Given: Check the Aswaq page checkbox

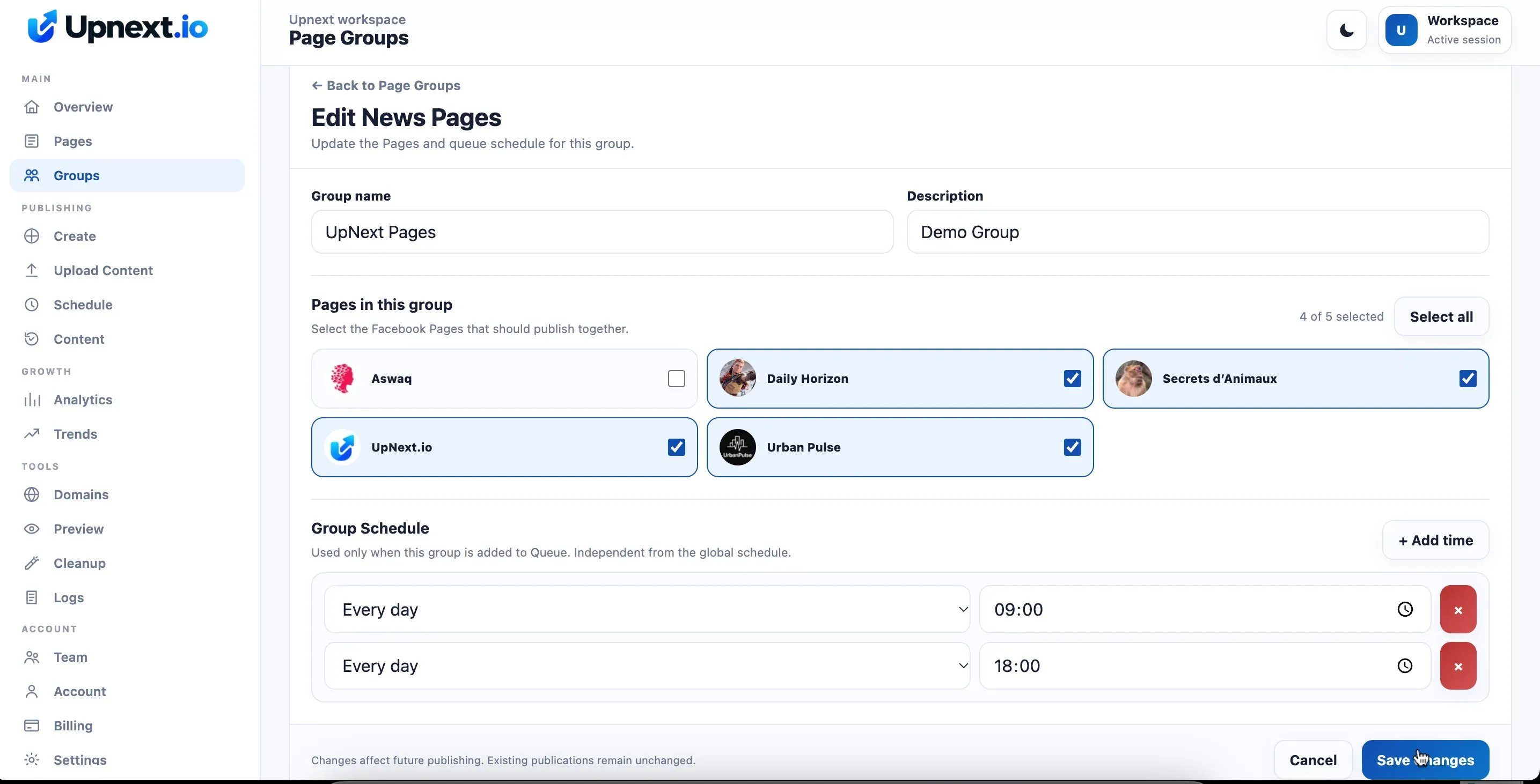Looking at the screenshot, I should point(676,379).
